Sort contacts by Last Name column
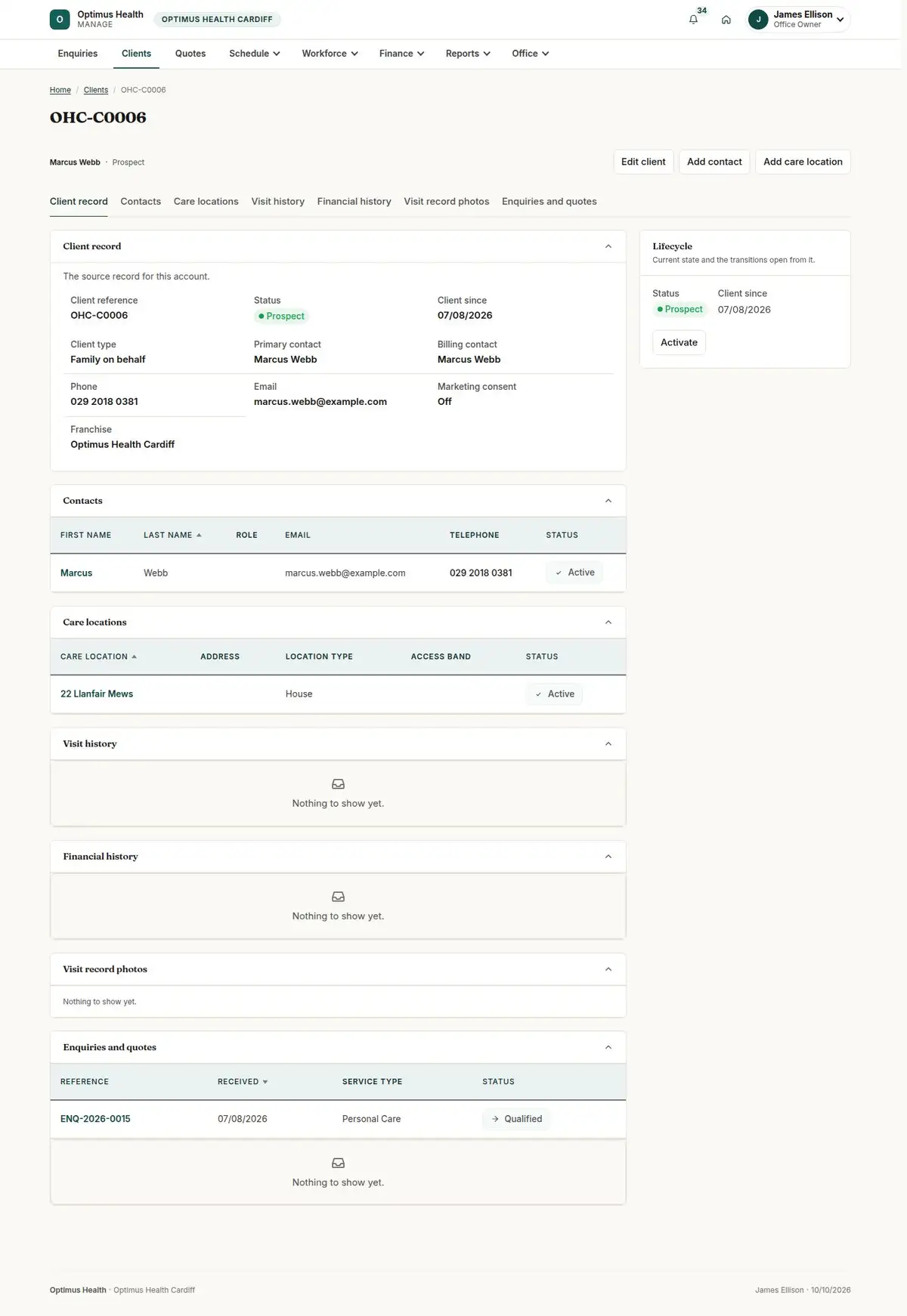 pyautogui.click(x=172, y=536)
